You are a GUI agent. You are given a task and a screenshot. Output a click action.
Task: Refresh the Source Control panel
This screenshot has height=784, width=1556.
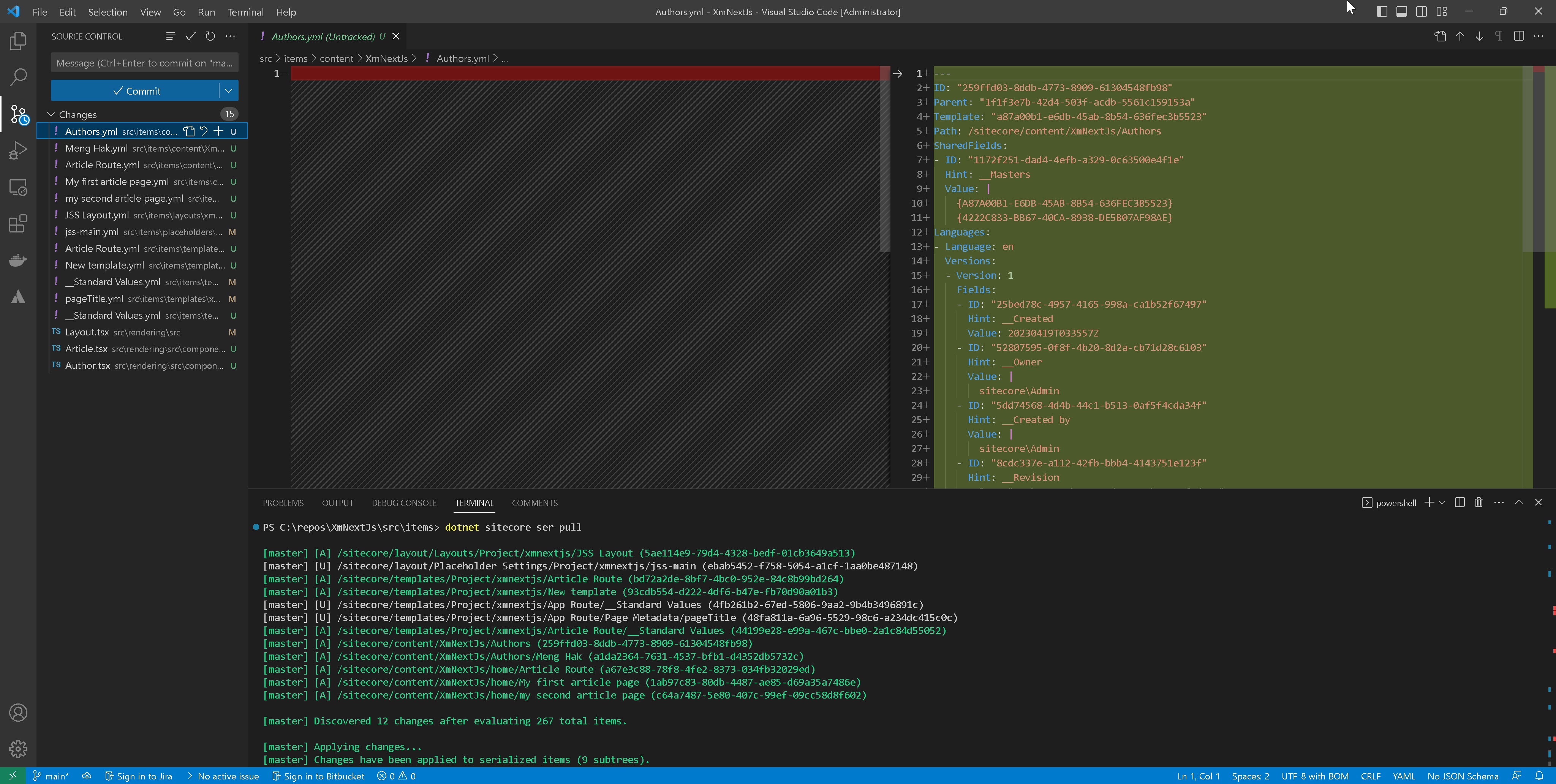coord(210,36)
